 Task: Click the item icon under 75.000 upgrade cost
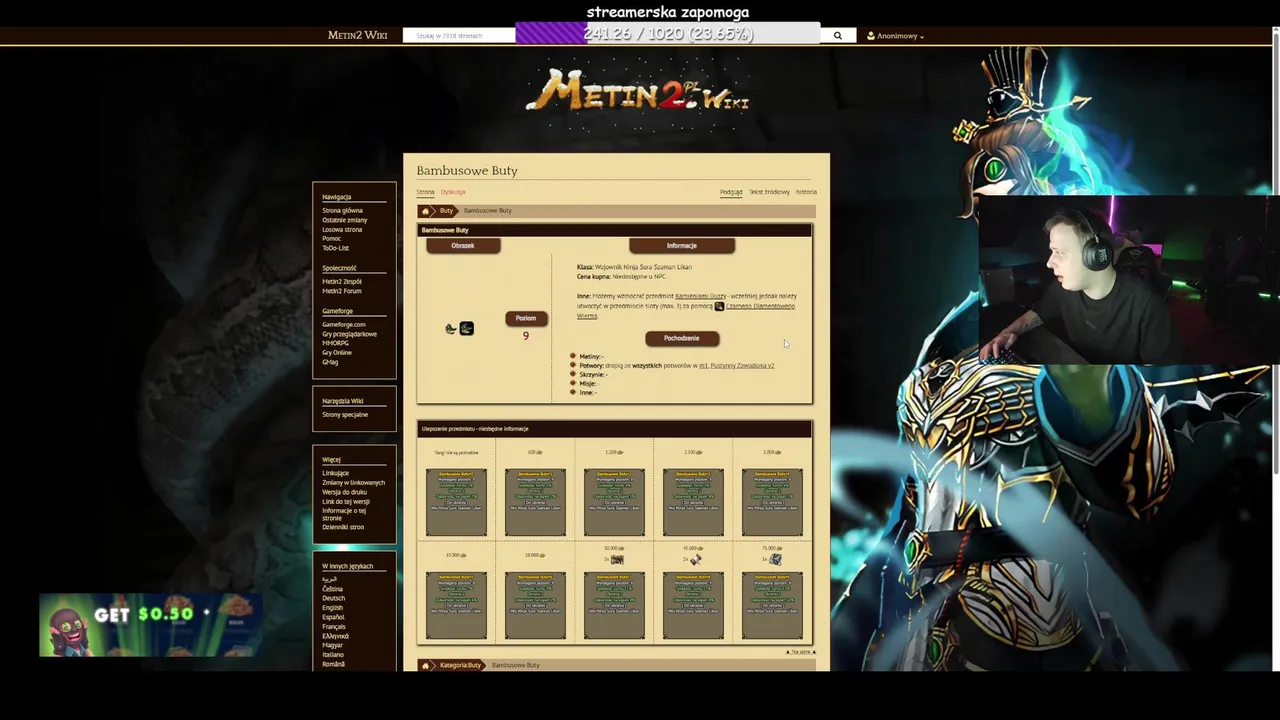point(775,559)
